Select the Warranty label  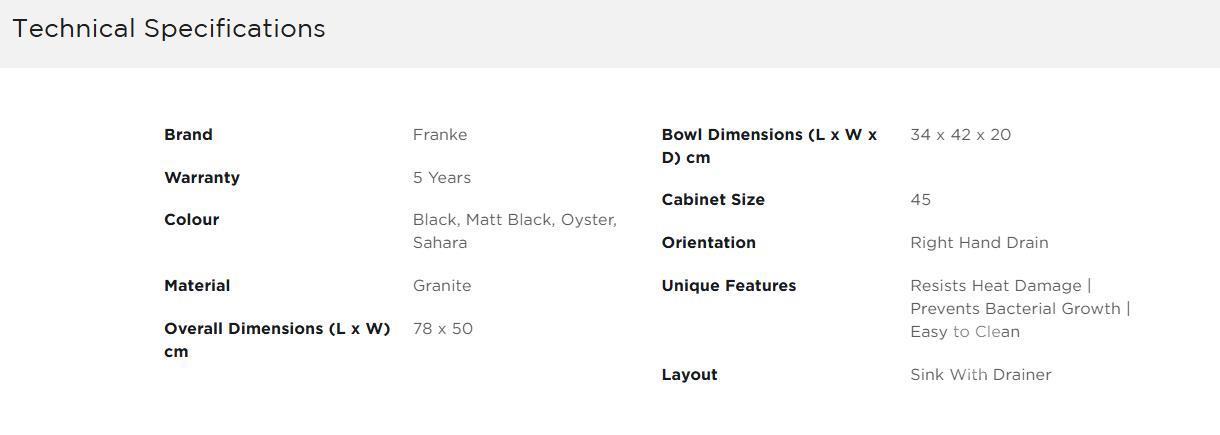(x=202, y=178)
